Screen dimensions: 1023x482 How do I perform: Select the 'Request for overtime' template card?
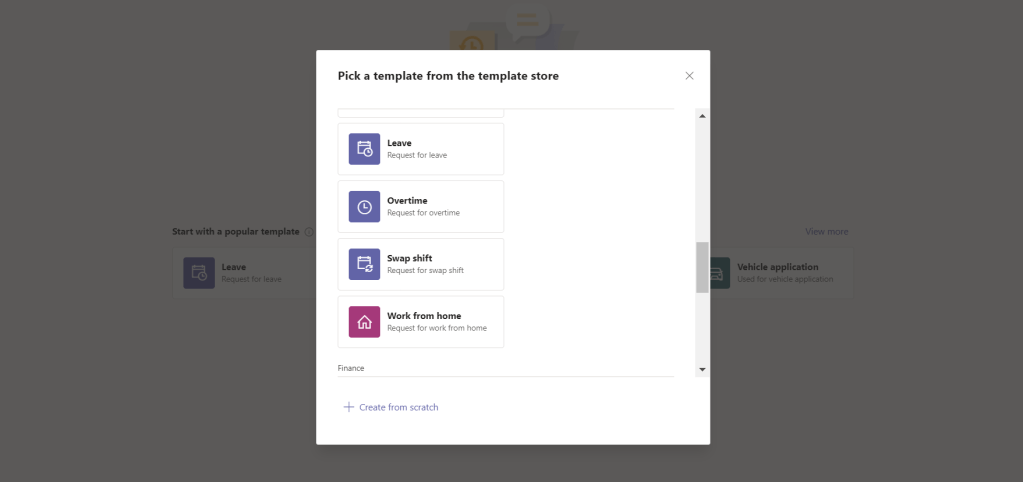tap(421, 207)
